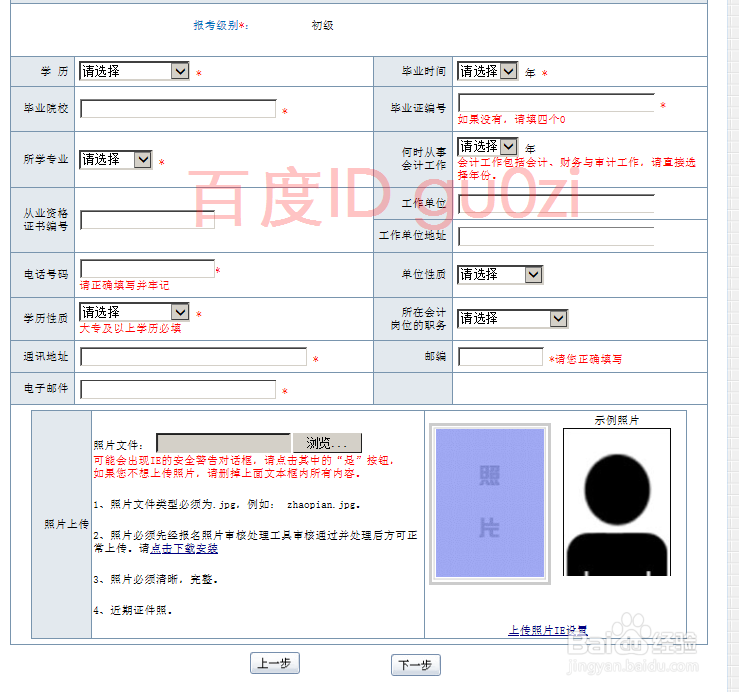This screenshot has height=692, width=739.
Task: Click the 照片文件 path field
Action: pyautogui.click(x=223, y=443)
